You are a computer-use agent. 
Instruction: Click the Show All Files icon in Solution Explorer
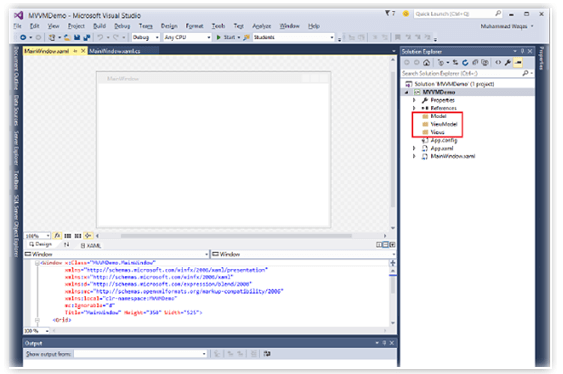coord(485,62)
